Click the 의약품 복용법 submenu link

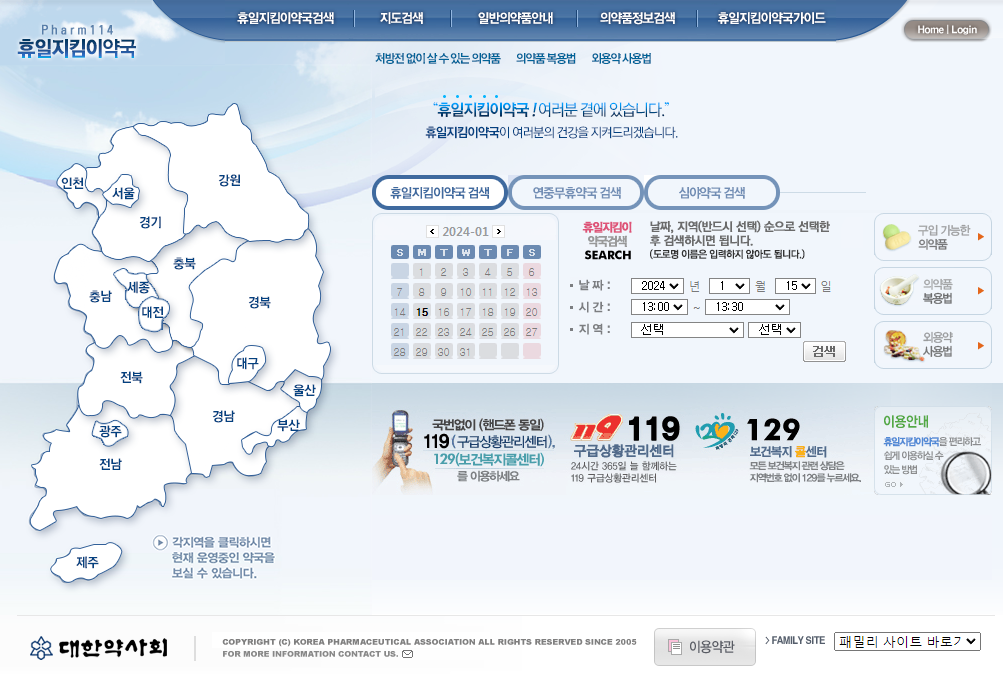click(x=546, y=58)
